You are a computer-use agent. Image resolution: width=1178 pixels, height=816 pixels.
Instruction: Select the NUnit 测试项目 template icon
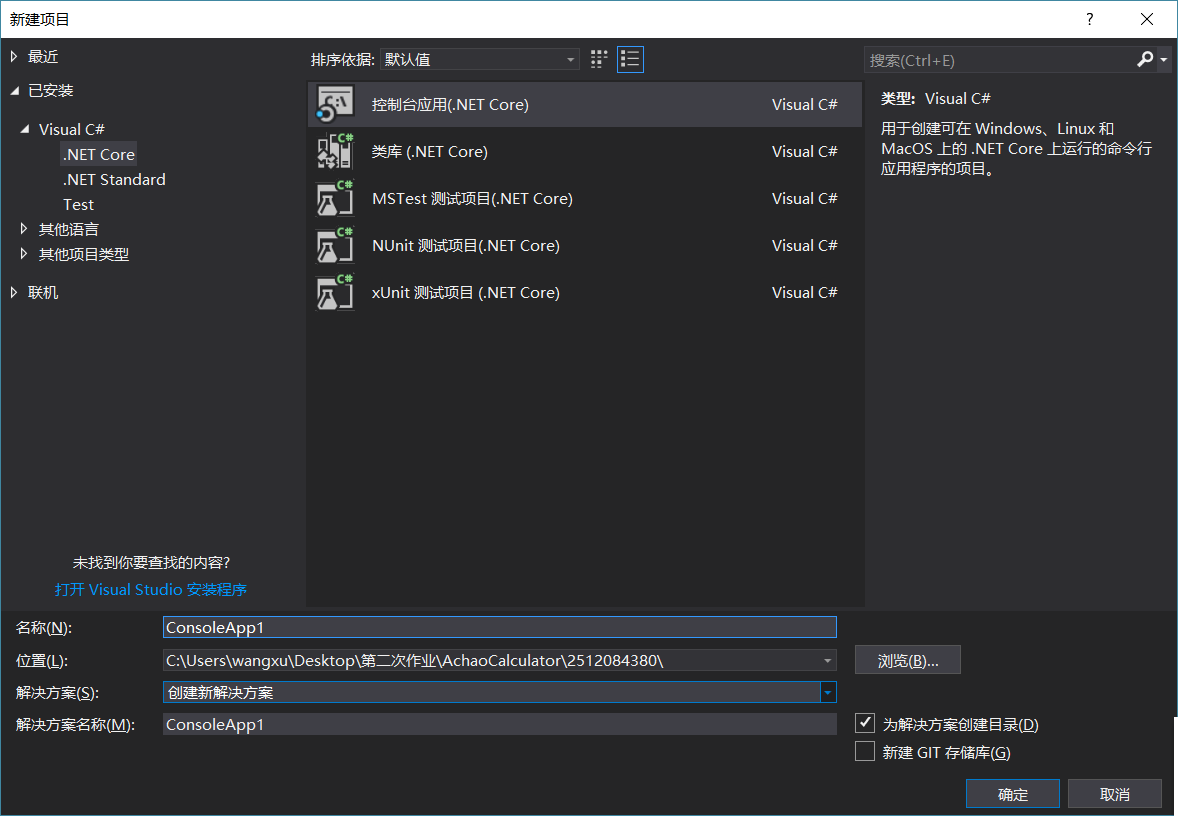click(x=335, y=245)
